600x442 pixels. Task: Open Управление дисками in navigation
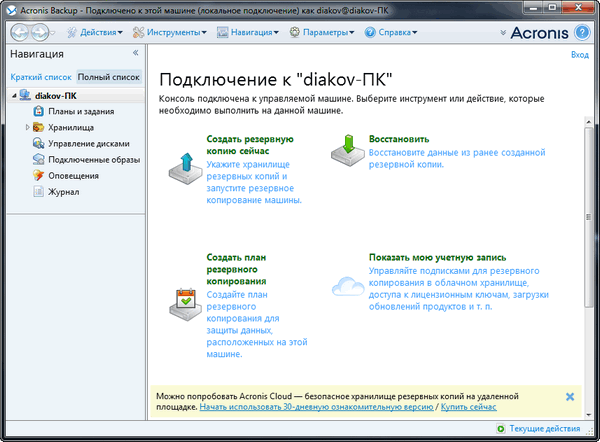(89, 144)
